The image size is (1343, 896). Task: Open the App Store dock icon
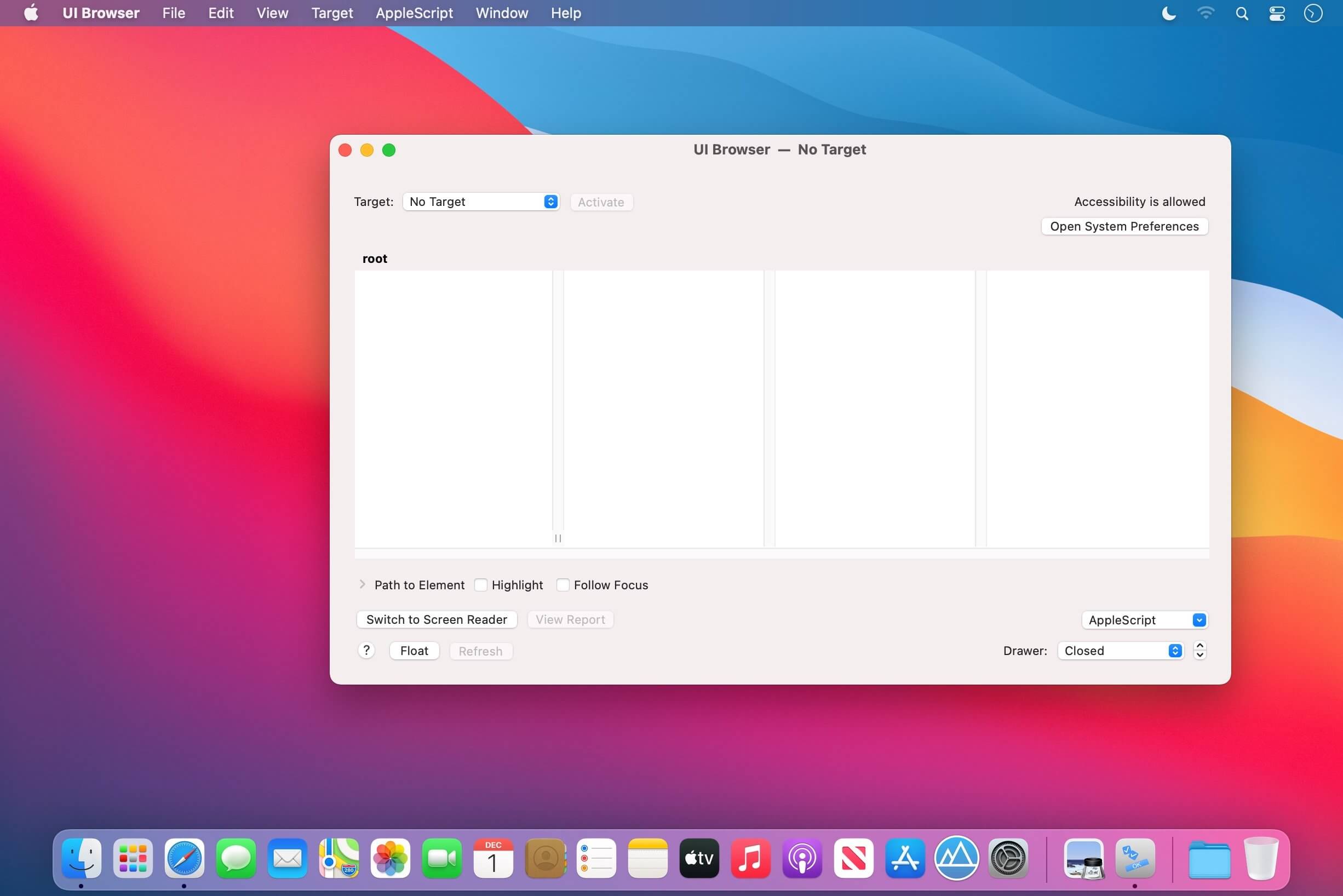(905, 858)
